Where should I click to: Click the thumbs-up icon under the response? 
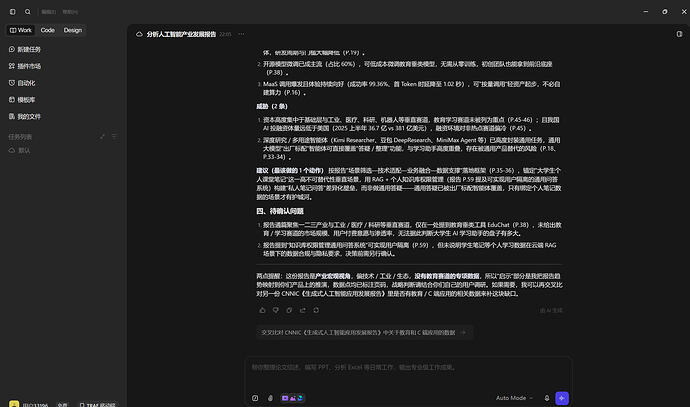click(262, 310)
